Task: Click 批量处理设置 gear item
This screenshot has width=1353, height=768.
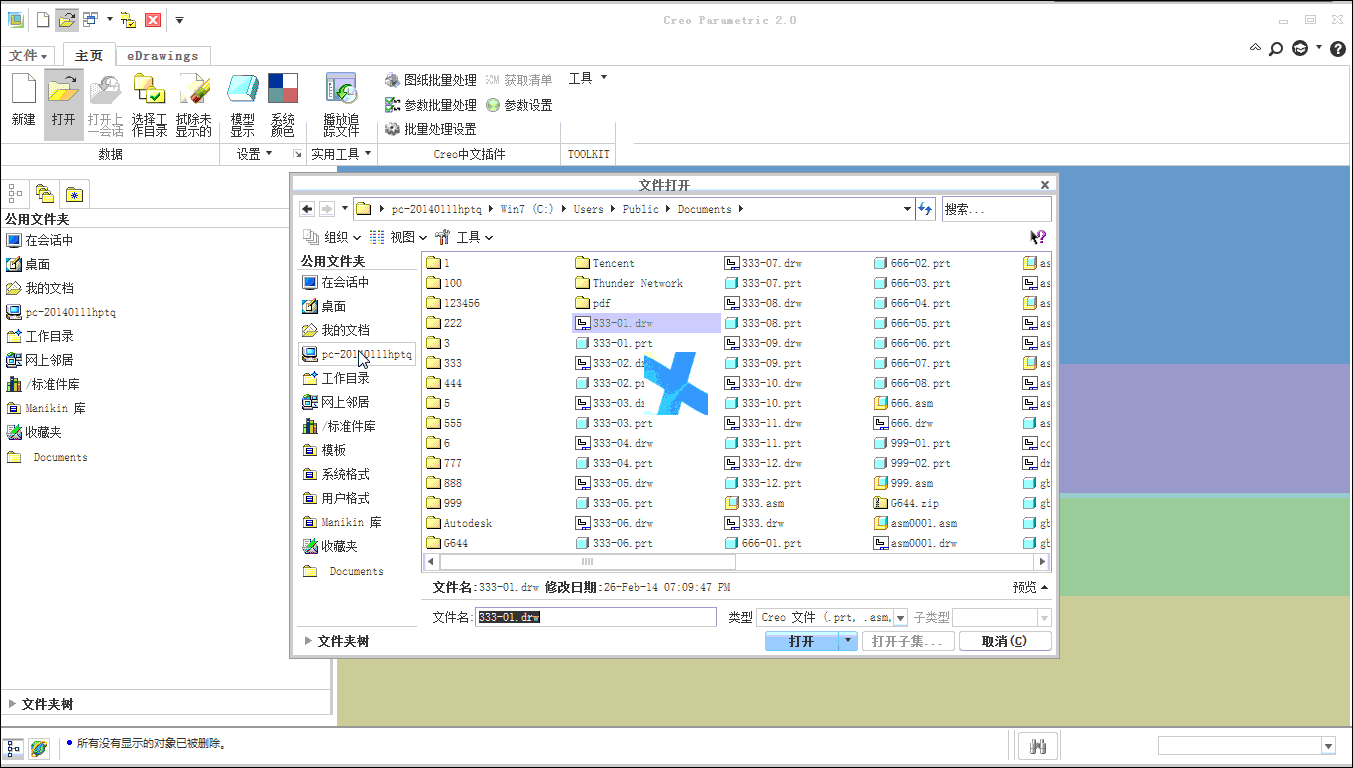Action: tap(431, 129)
